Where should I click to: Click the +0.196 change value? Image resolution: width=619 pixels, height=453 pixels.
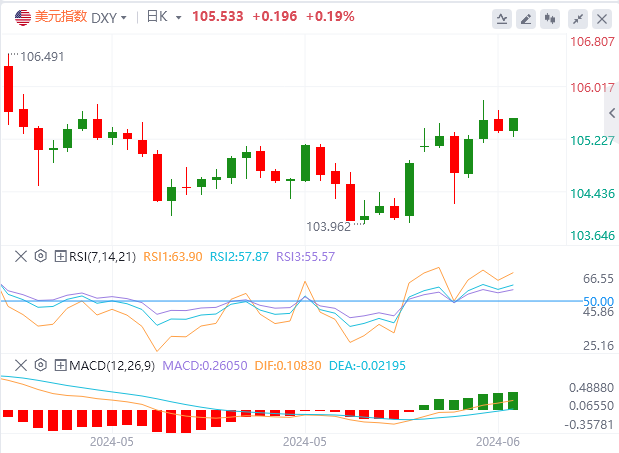tap(275, 17)
